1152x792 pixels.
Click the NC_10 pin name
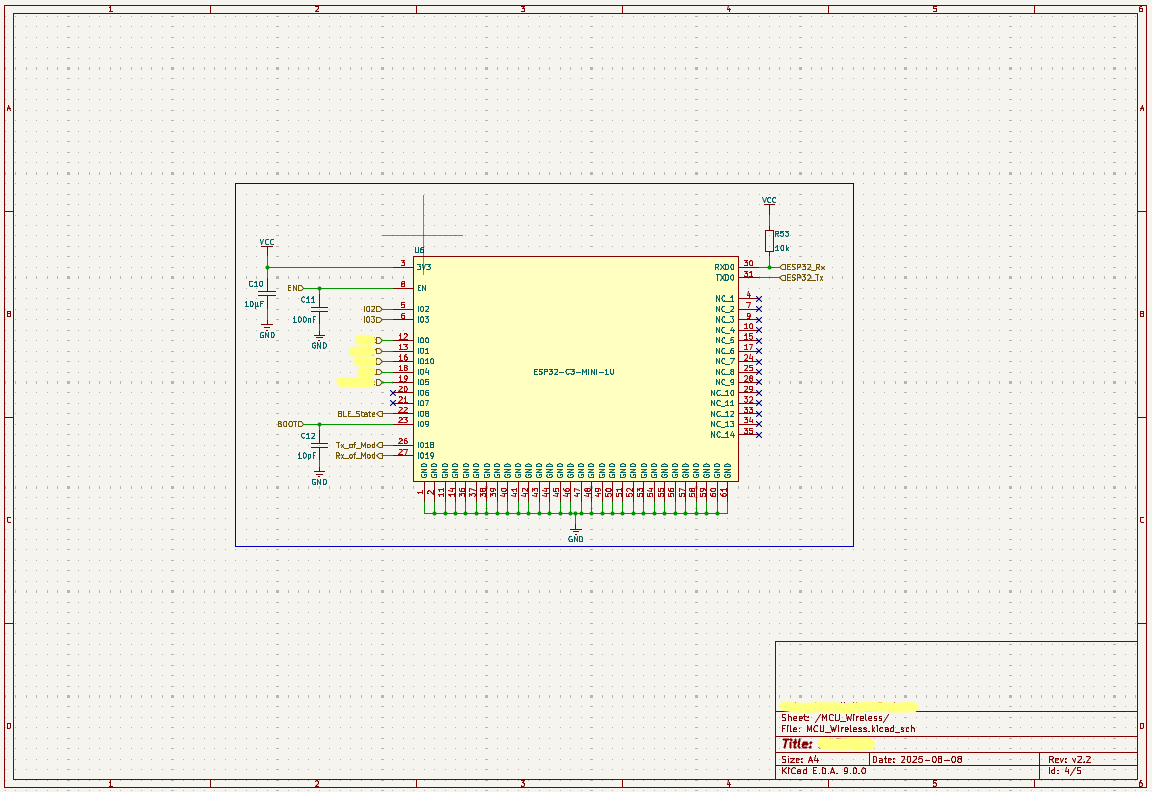[722, 394]
